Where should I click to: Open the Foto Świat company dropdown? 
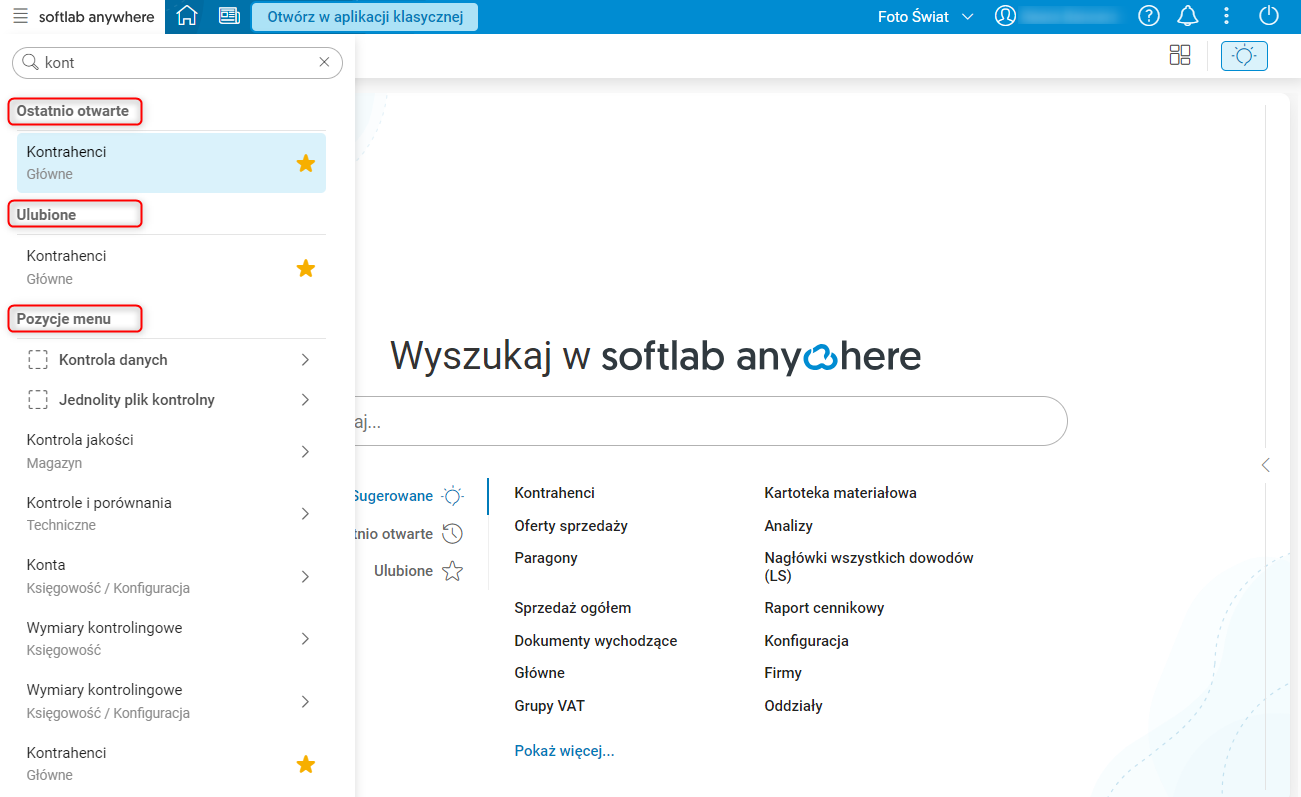(x=925, y=16)
